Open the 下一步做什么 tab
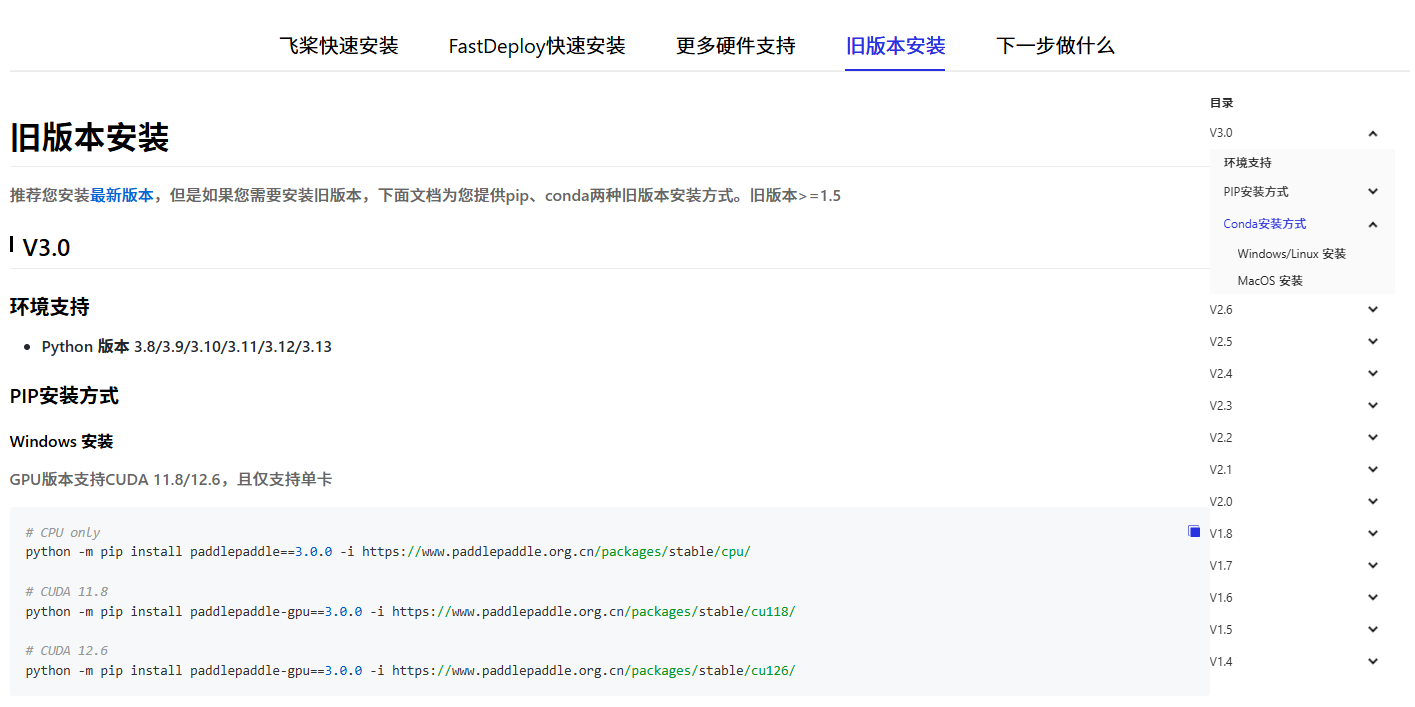The width and height of the screenshot is (1415, 707). coord(1055,45)
